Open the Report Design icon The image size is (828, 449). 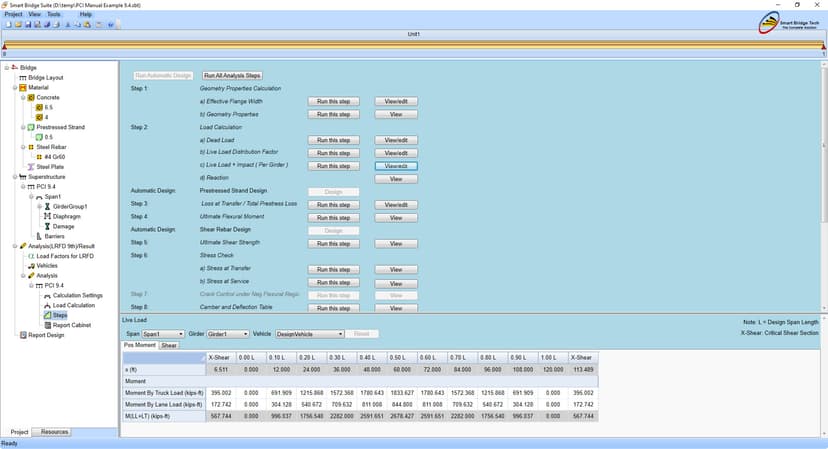[23, 335]
